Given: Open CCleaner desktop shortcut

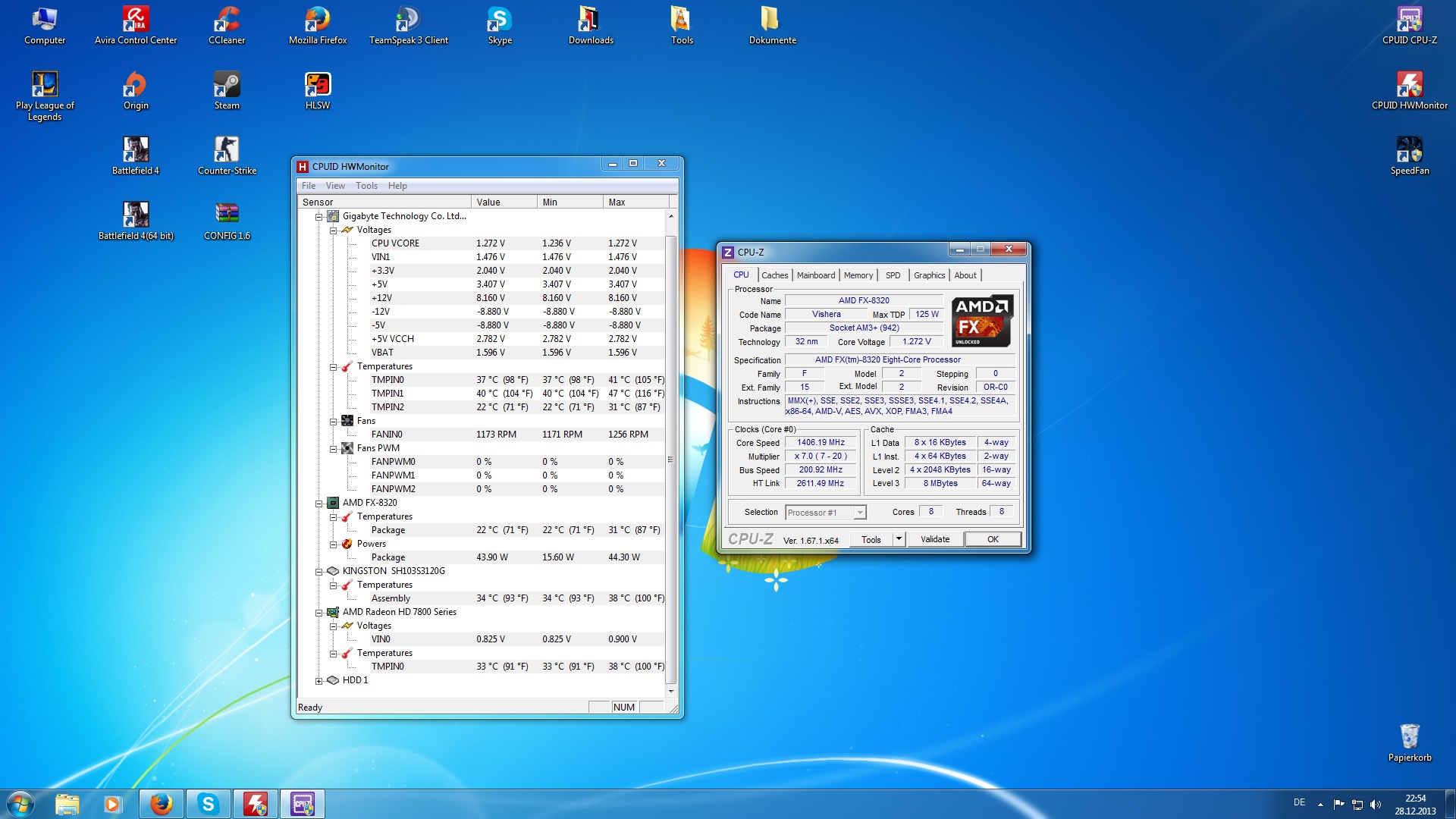Looking at the screenshot, I should 227,26.
